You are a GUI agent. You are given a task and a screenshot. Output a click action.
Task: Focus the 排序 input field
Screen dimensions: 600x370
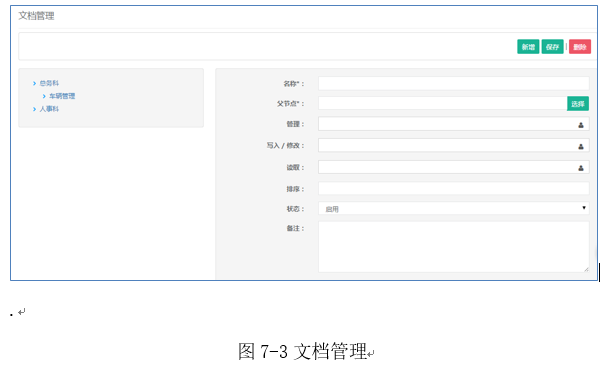[453, 188]
